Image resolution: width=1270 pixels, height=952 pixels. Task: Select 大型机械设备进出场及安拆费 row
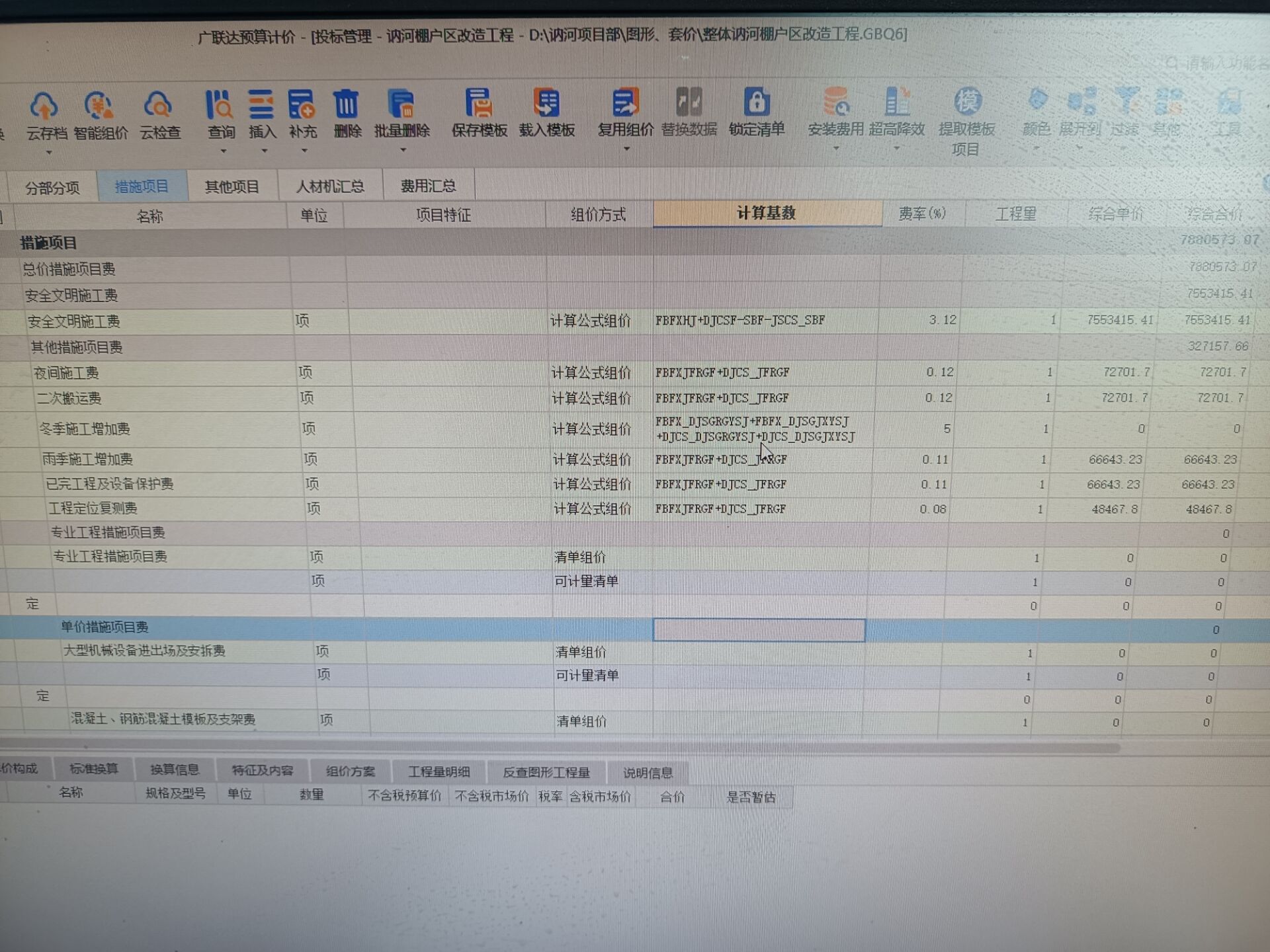(x=635, y=653)
